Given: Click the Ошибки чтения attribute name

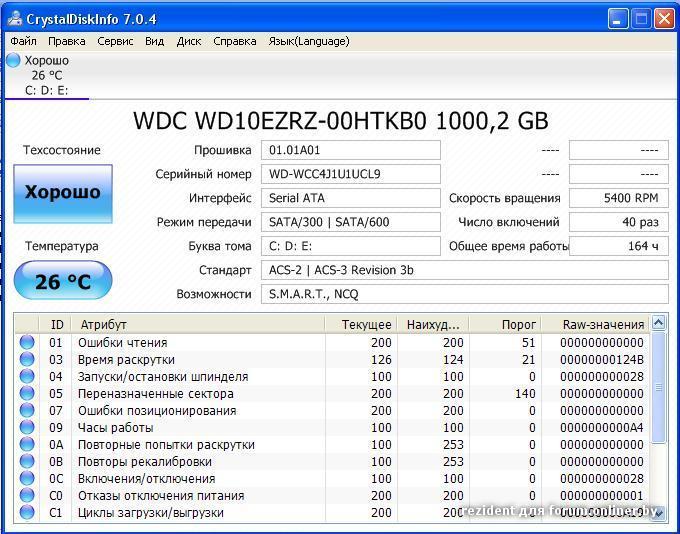Looking at the screenshot, I should click(x=122, y=342).
